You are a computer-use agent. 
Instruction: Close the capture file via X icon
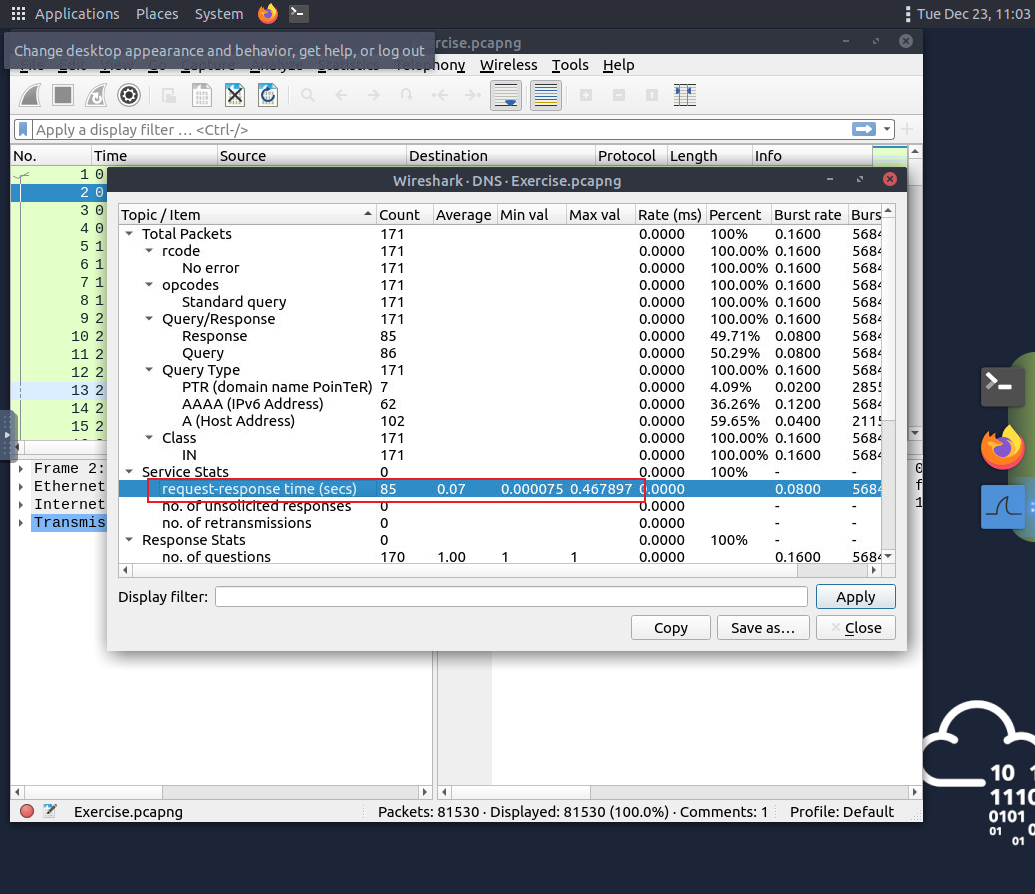[235, 96]
